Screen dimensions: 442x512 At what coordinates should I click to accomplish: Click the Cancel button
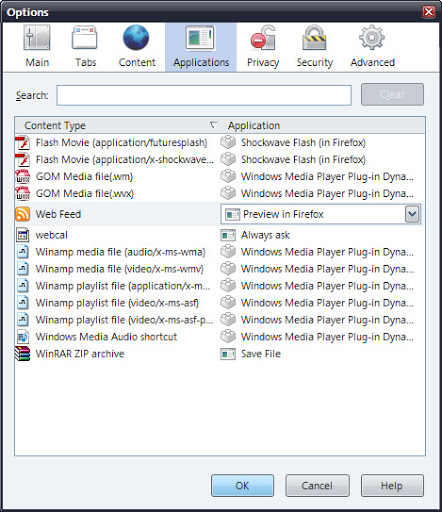pyautogui.click(x=317, y=486)
